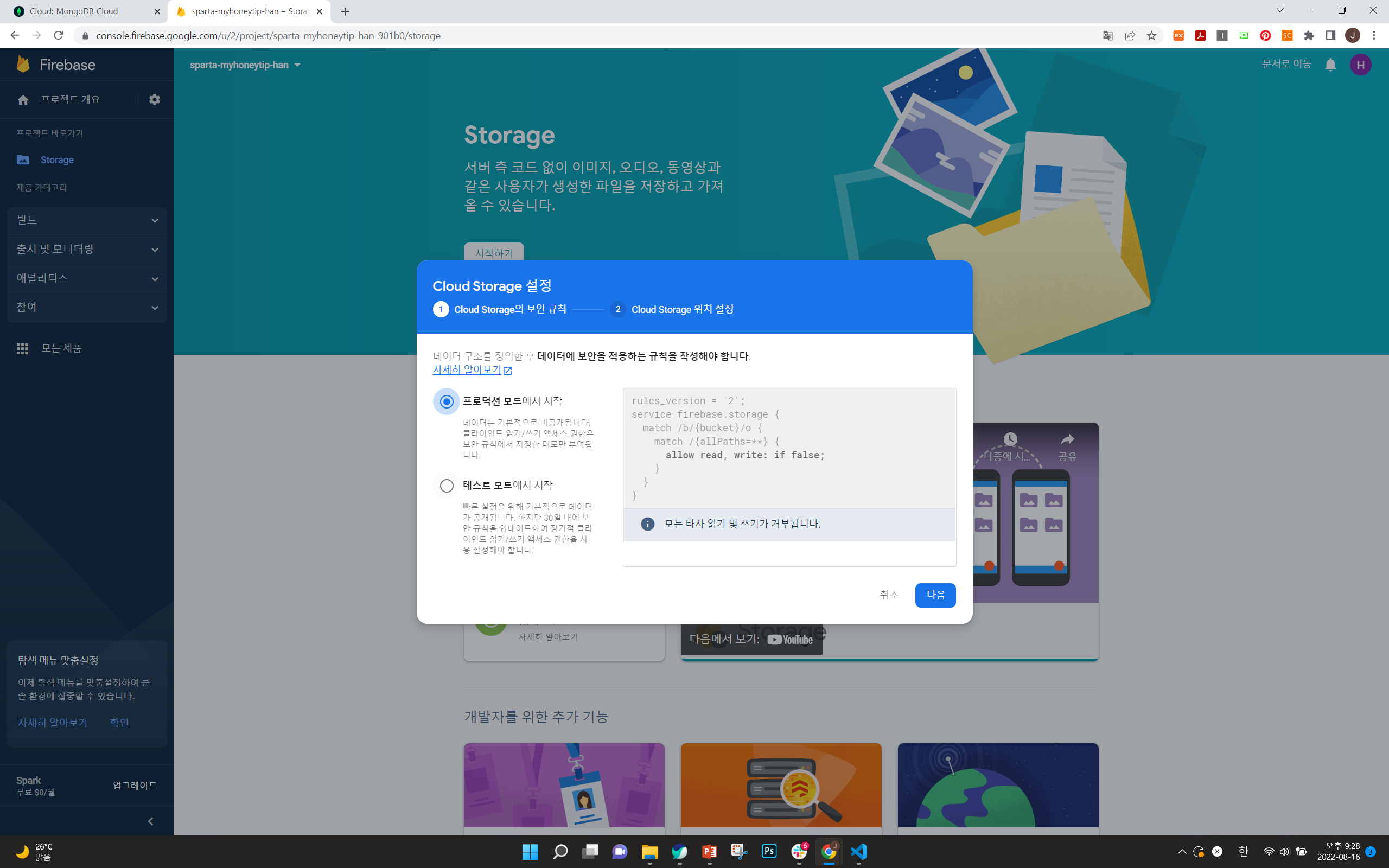Close the MongoDB Cloud tab
Viewport: 1389px width, 868px height.
[157, 11]
